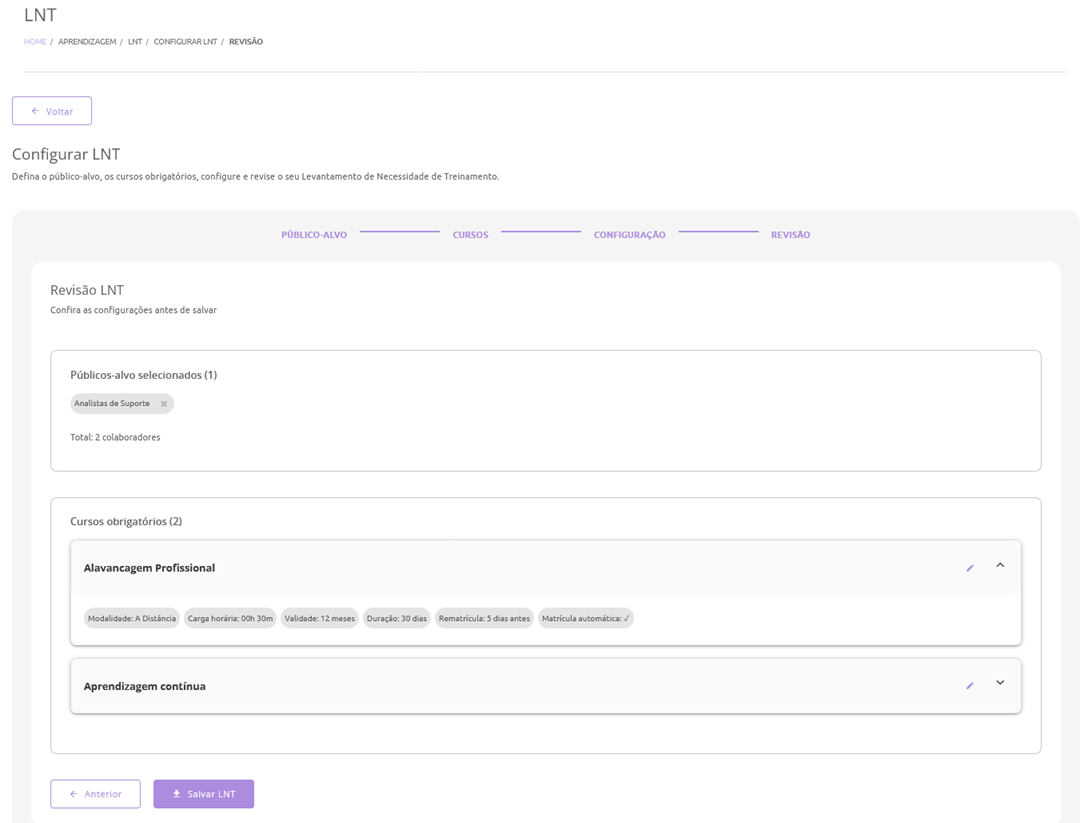Go to the PÚBLICO-ALVO step
This screenshot has width=1092, height=823.
point(314,235)
